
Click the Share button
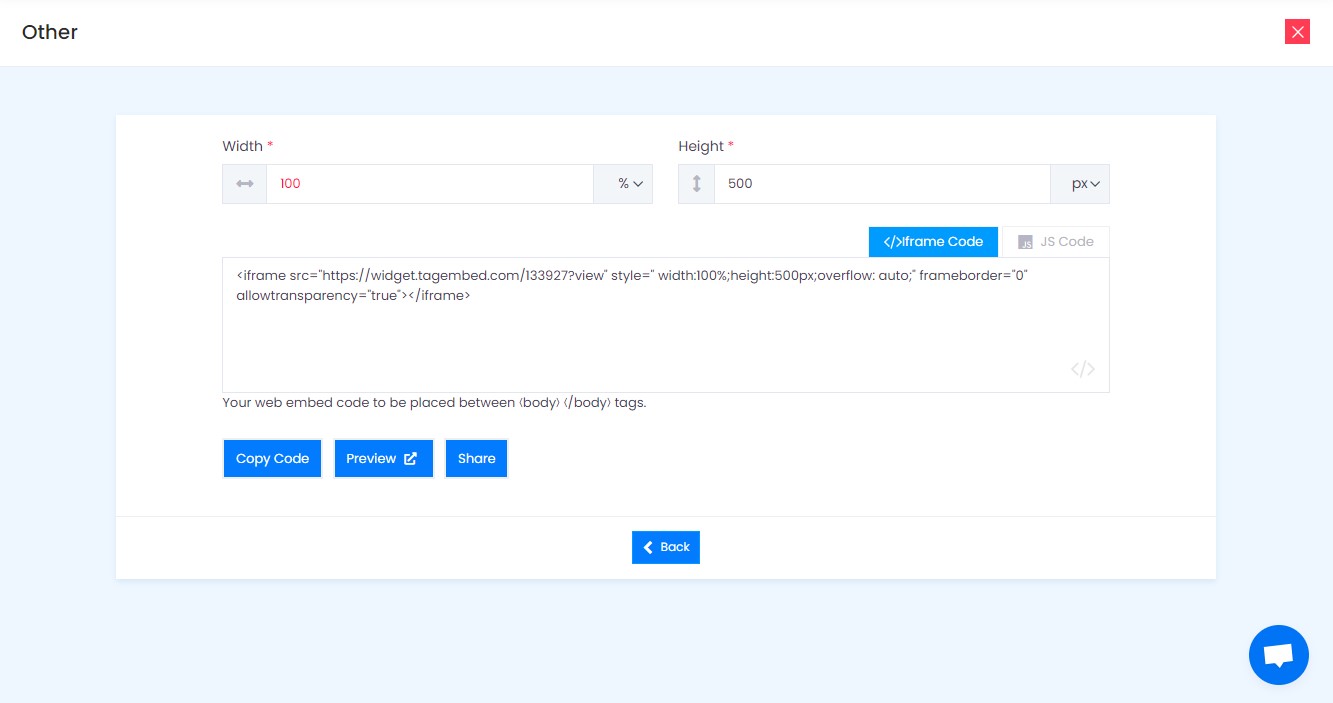click(x=476, y=458)
